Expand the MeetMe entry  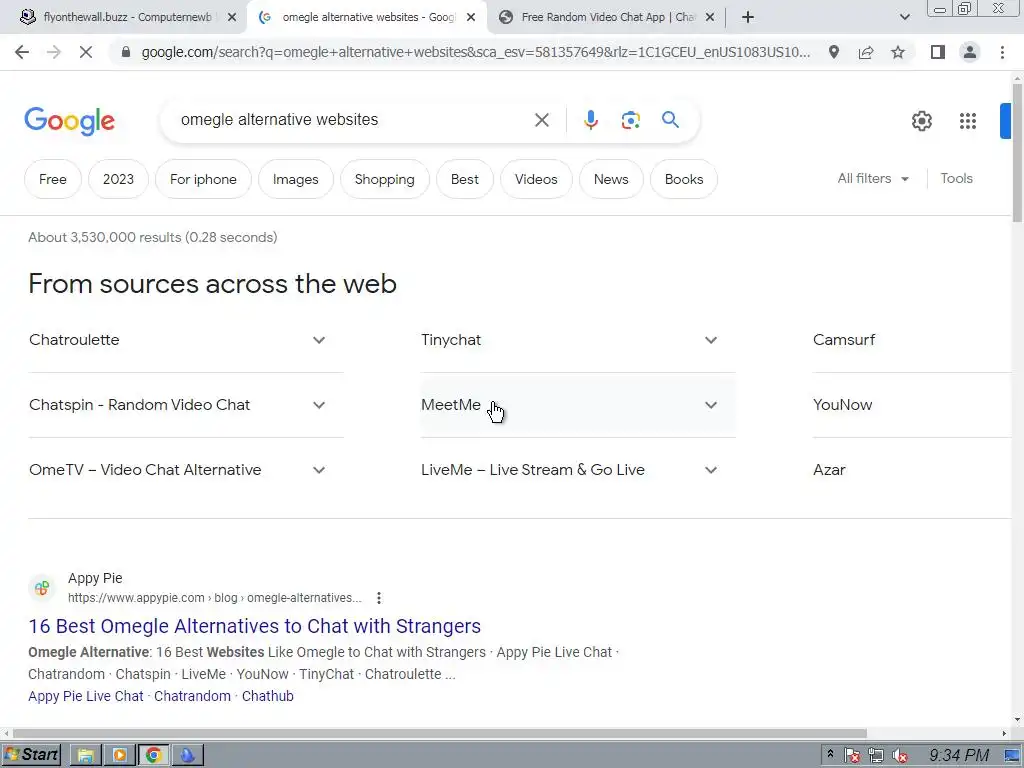point(578,405)
